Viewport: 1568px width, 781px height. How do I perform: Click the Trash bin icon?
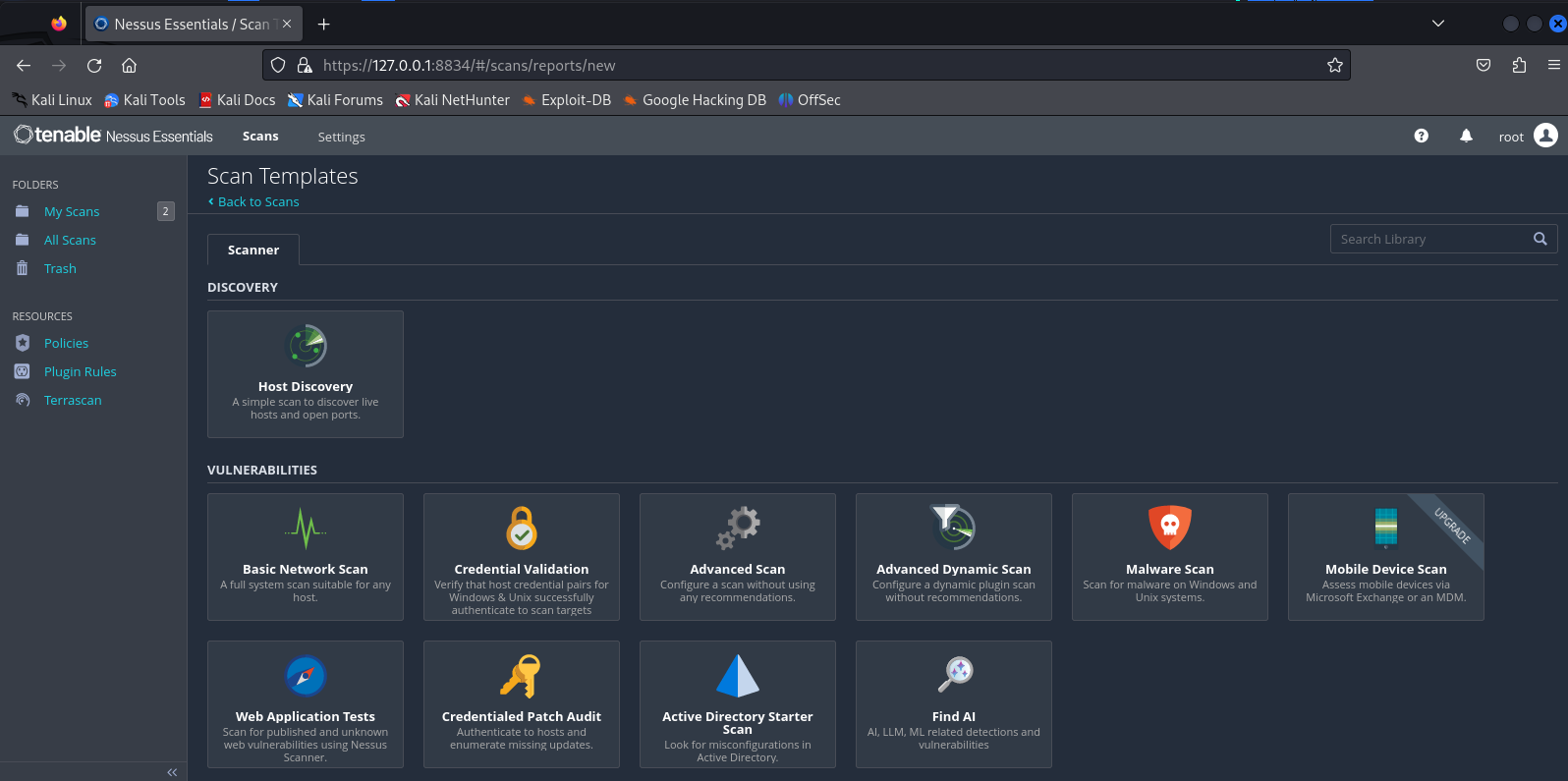pyautogui.click(x=23, y=268)
